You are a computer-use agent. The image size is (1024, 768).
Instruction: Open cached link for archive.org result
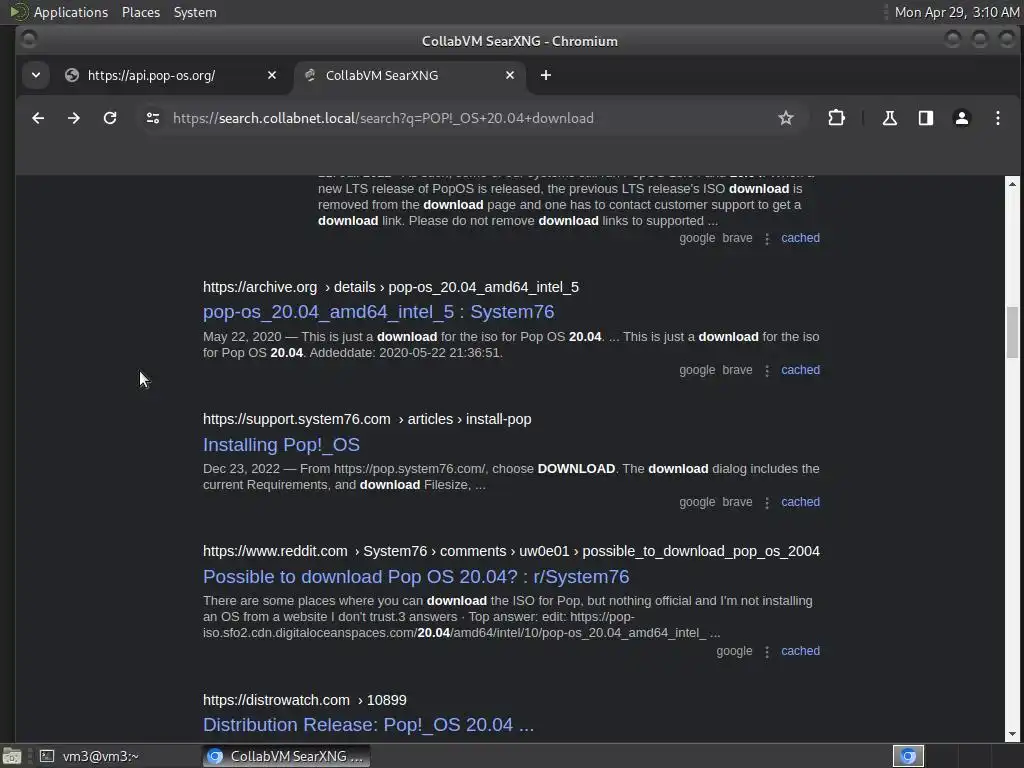[800, 370]
